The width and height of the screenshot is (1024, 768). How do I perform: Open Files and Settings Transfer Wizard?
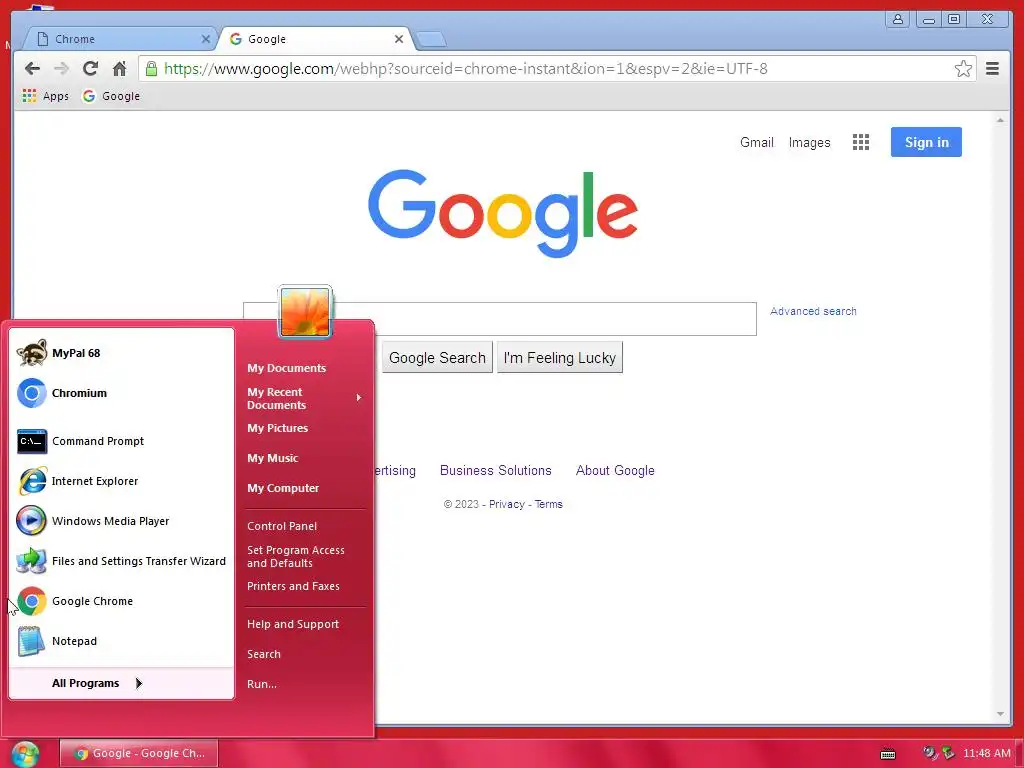coord(121,561)
